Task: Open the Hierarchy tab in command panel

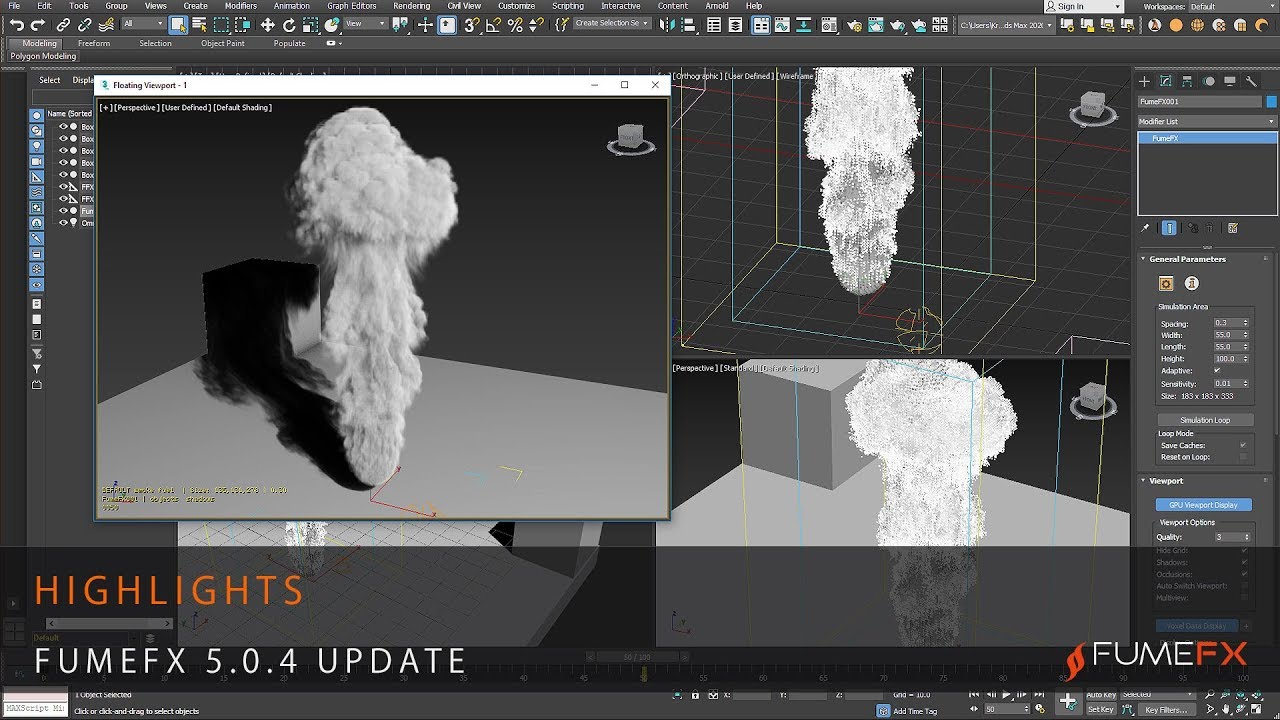Action: (1187, 81)
